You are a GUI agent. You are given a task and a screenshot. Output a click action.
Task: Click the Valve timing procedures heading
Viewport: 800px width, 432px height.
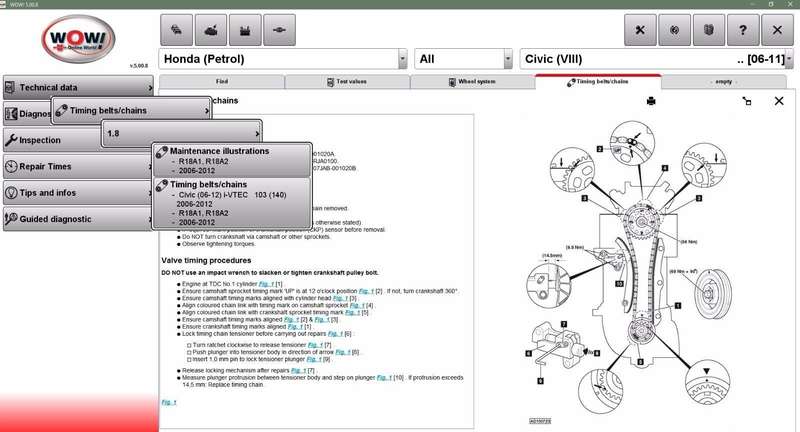point(206,260)
